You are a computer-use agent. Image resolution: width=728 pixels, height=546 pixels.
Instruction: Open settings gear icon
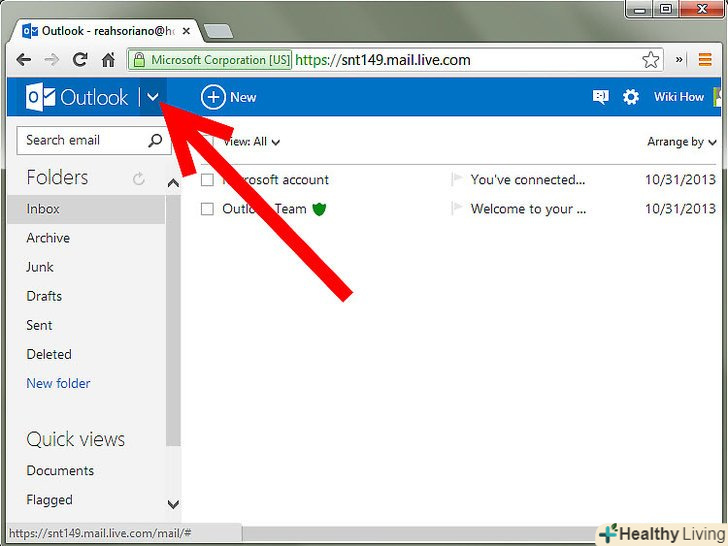630,97
